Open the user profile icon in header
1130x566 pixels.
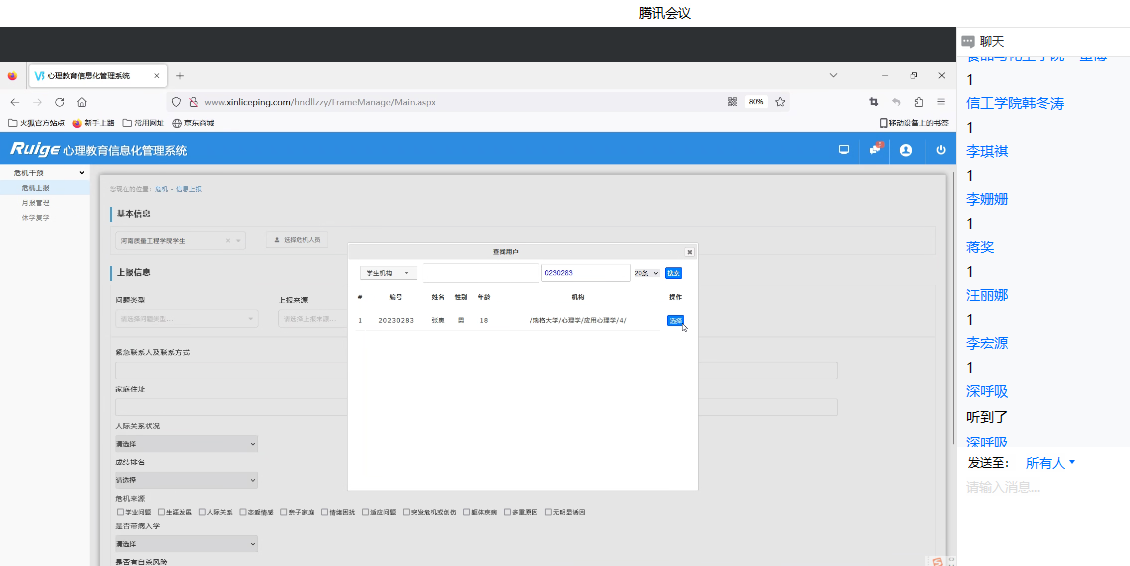click(906, 150)
